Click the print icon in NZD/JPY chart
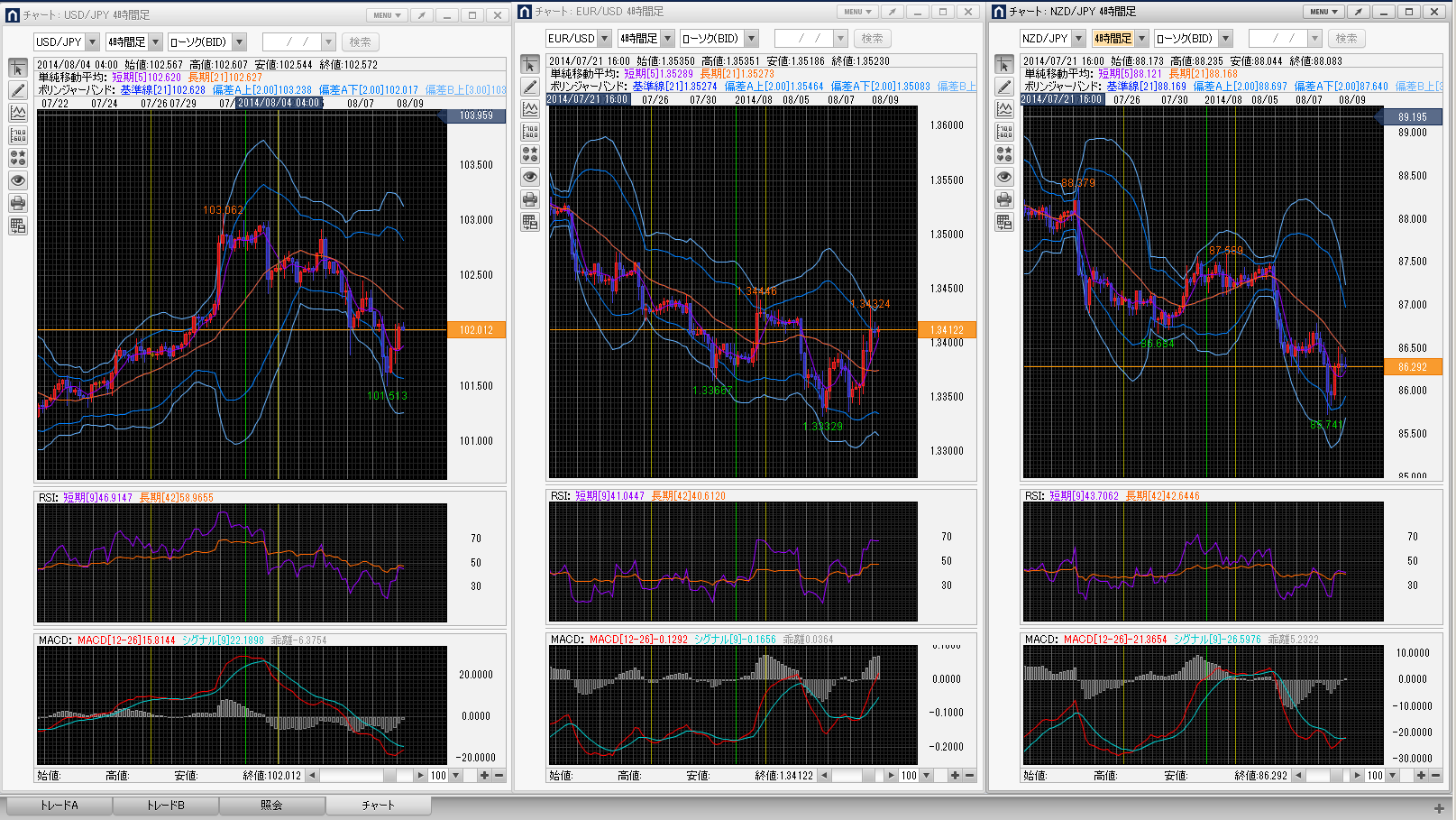 1004,199
